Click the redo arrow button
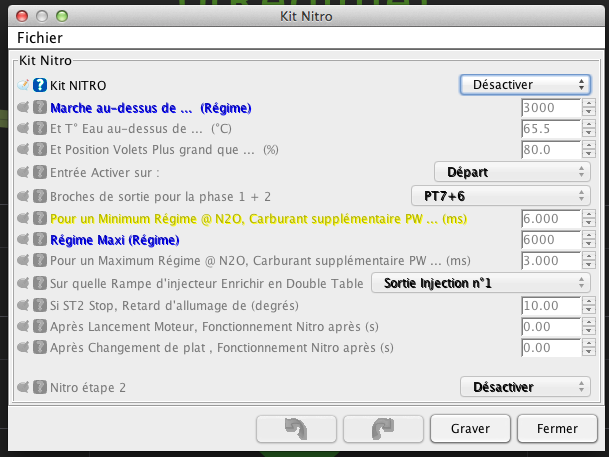The width and height of the screenshot is (609, 457). 383,429
